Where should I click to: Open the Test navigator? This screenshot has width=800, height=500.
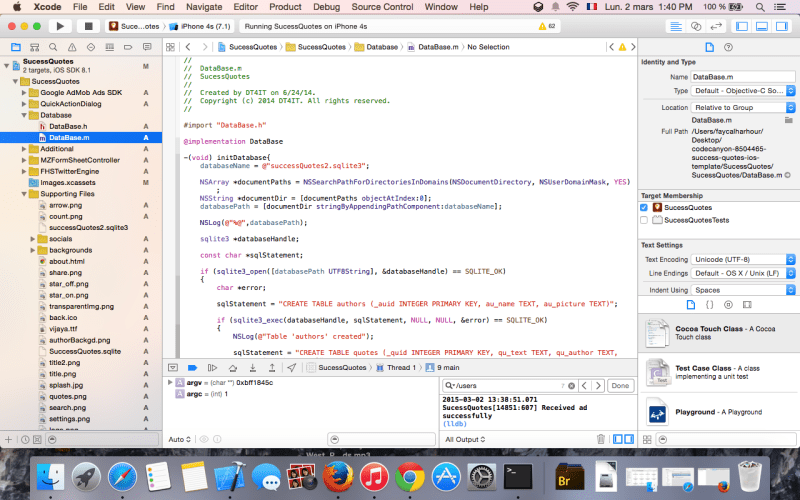coord(91,47)
